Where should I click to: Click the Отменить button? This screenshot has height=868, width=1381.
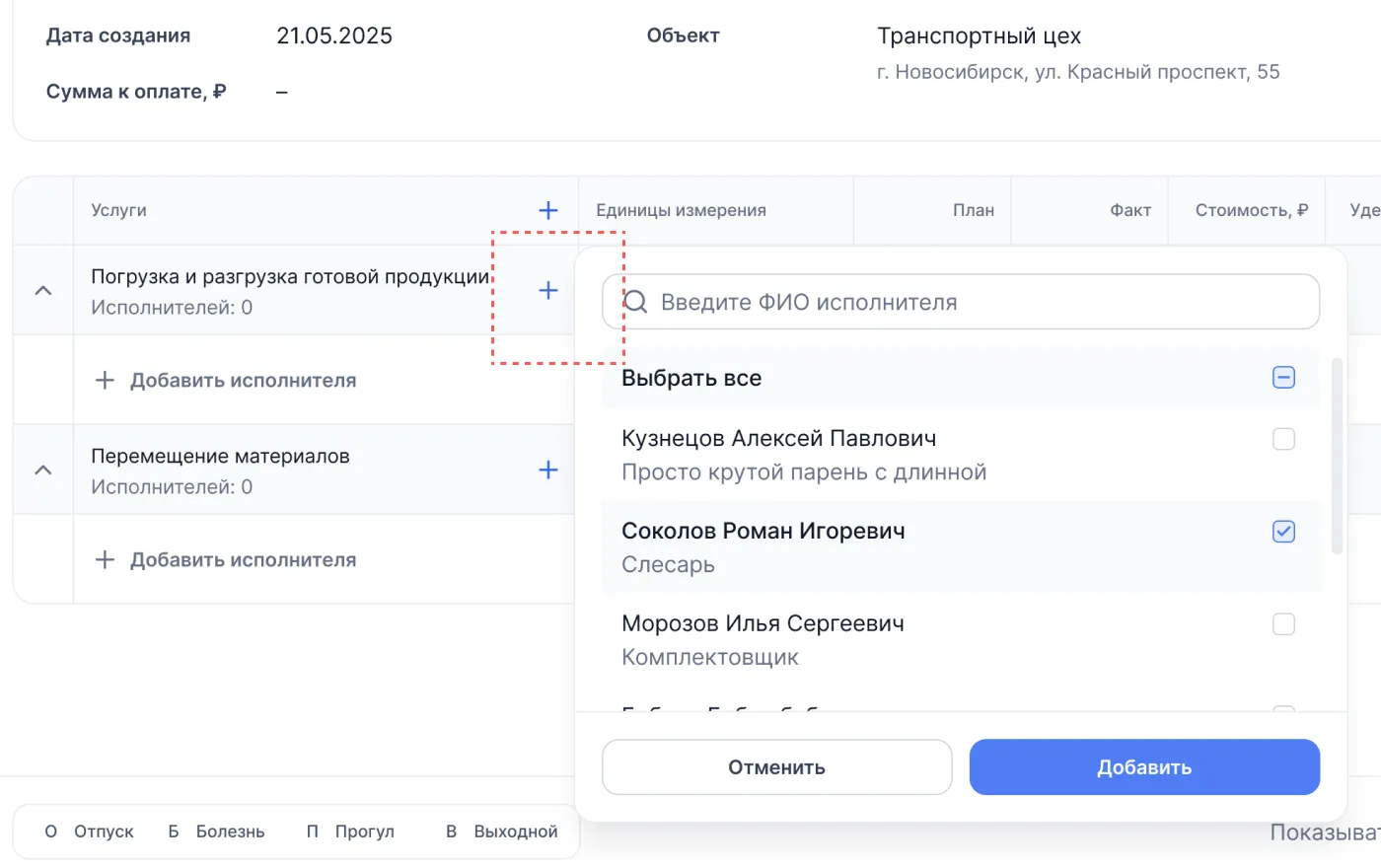(x=776, y=767)
